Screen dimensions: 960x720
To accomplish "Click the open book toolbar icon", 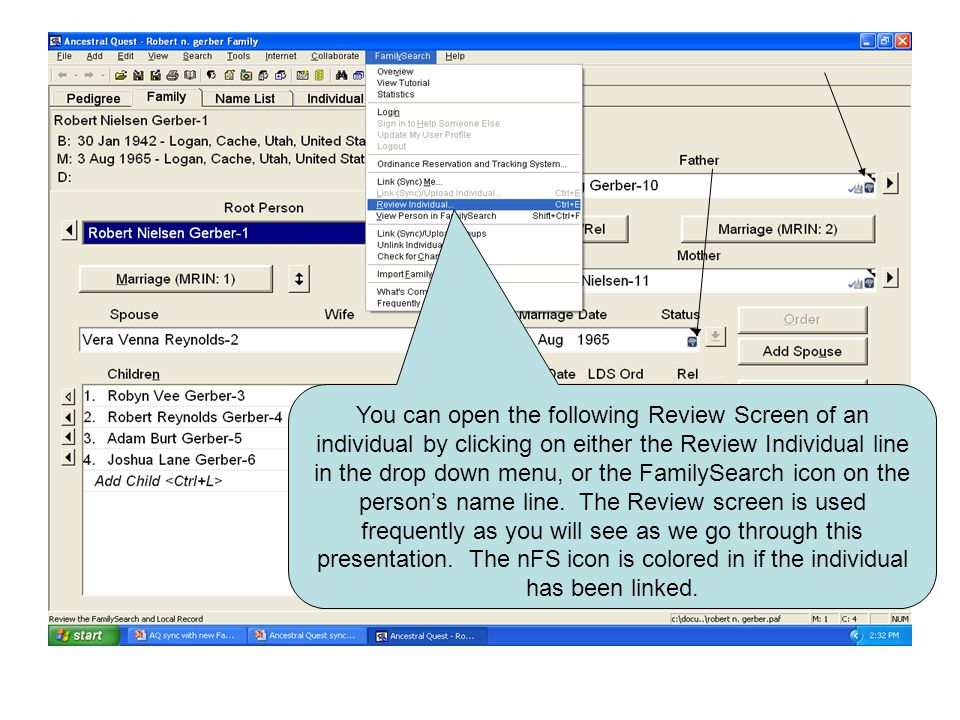I will 190,75.
